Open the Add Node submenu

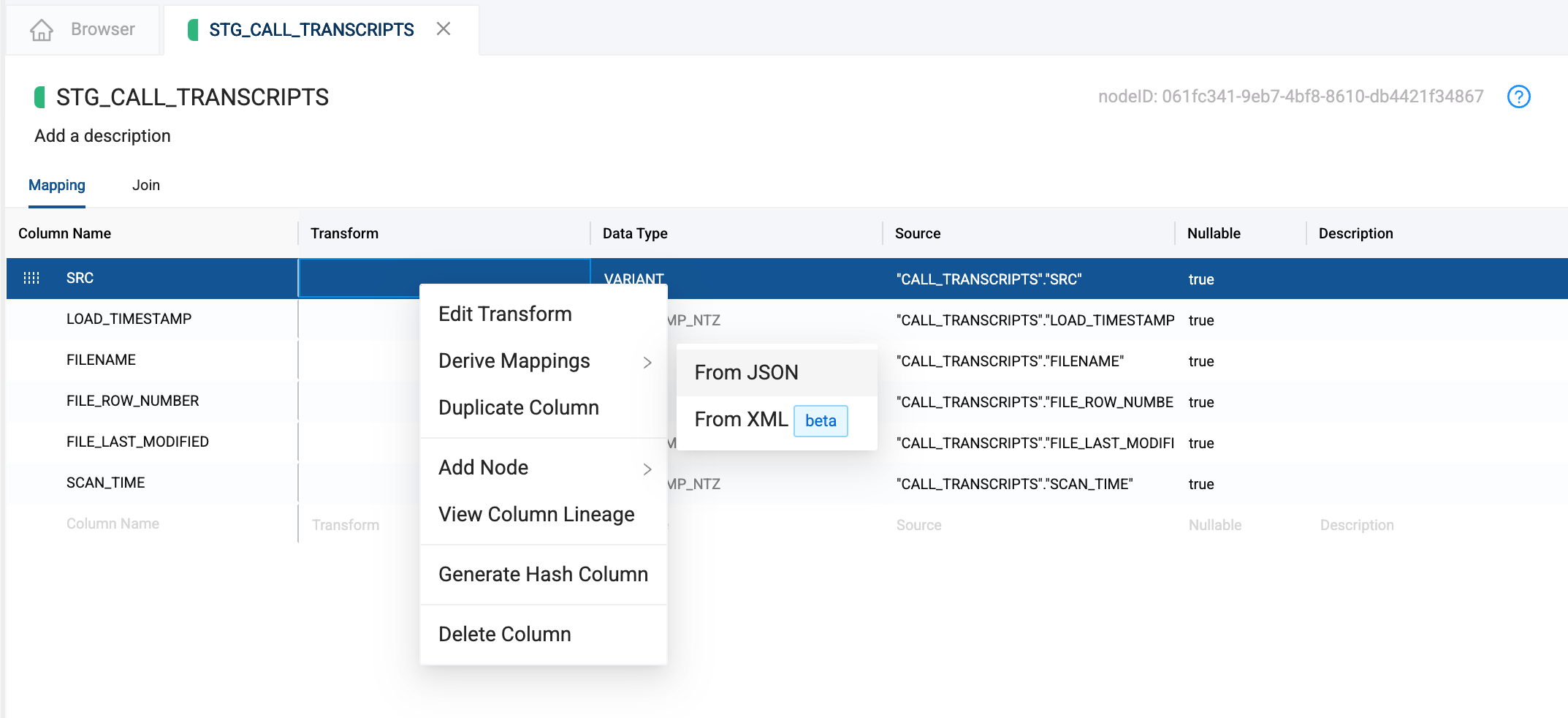tap(544, 468)
